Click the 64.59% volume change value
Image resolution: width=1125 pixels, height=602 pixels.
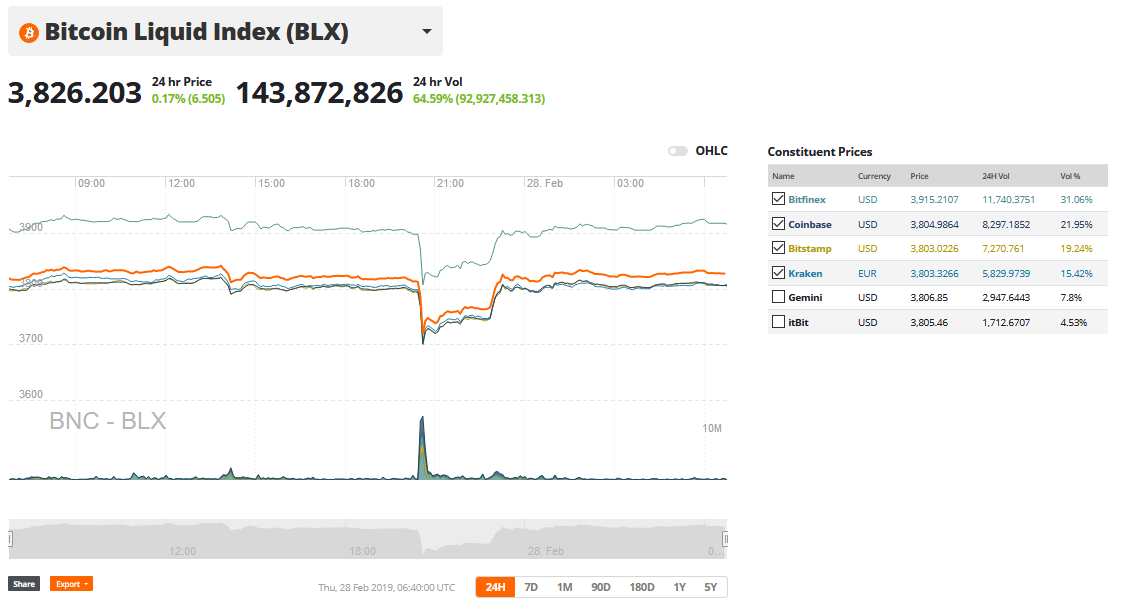(479, 99)
